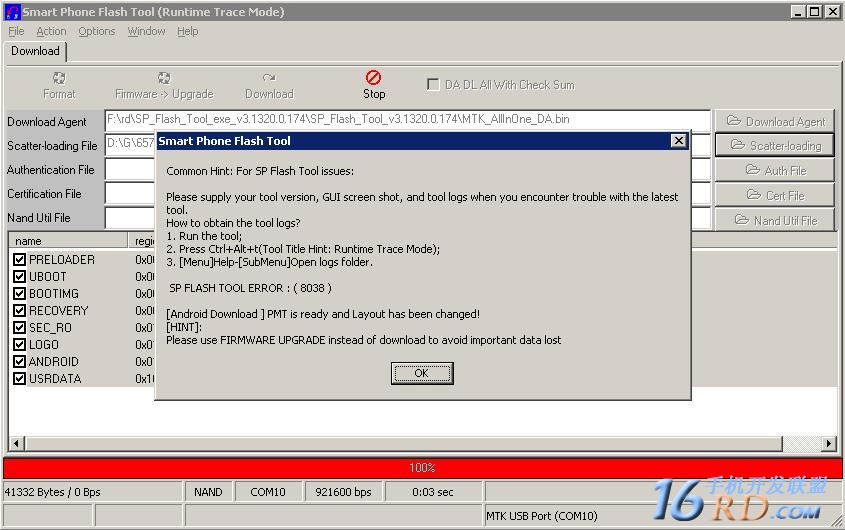Click the Auth File browse button
The image size is (845, 530).
tap(774, 170)
